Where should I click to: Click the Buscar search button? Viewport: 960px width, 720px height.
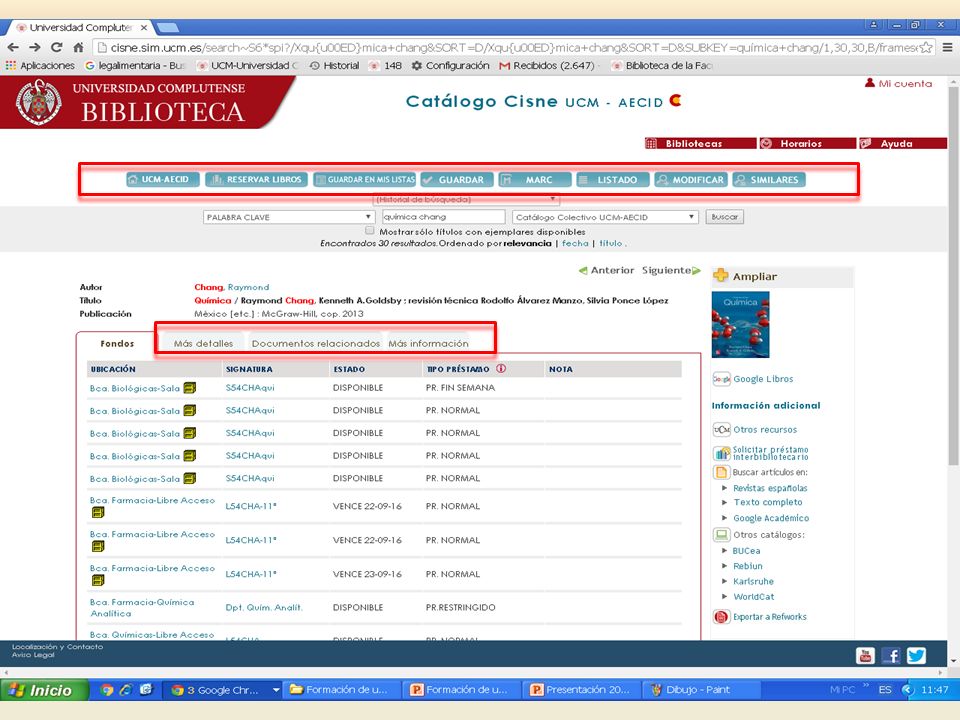(725, 217)
